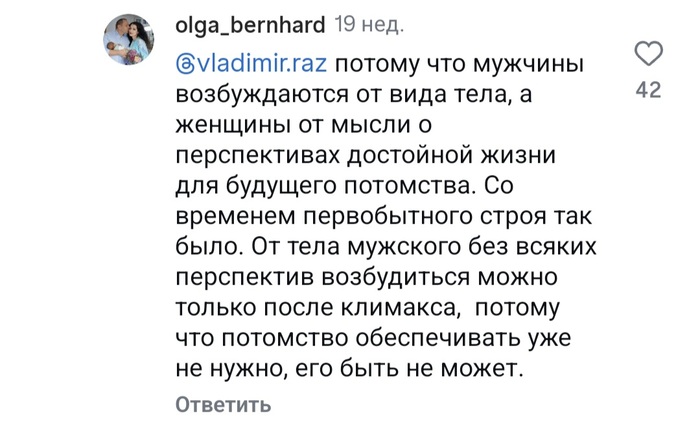
Task: Open olga_bernhard's profile picture
Action: coord(129,39)
